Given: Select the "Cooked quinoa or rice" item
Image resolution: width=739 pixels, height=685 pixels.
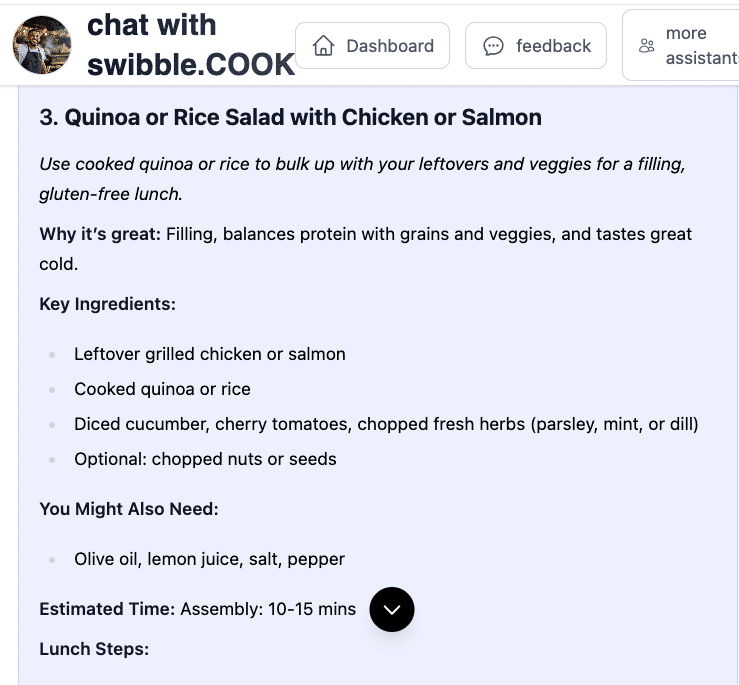Looking at the screenshot, I should 162,389.
